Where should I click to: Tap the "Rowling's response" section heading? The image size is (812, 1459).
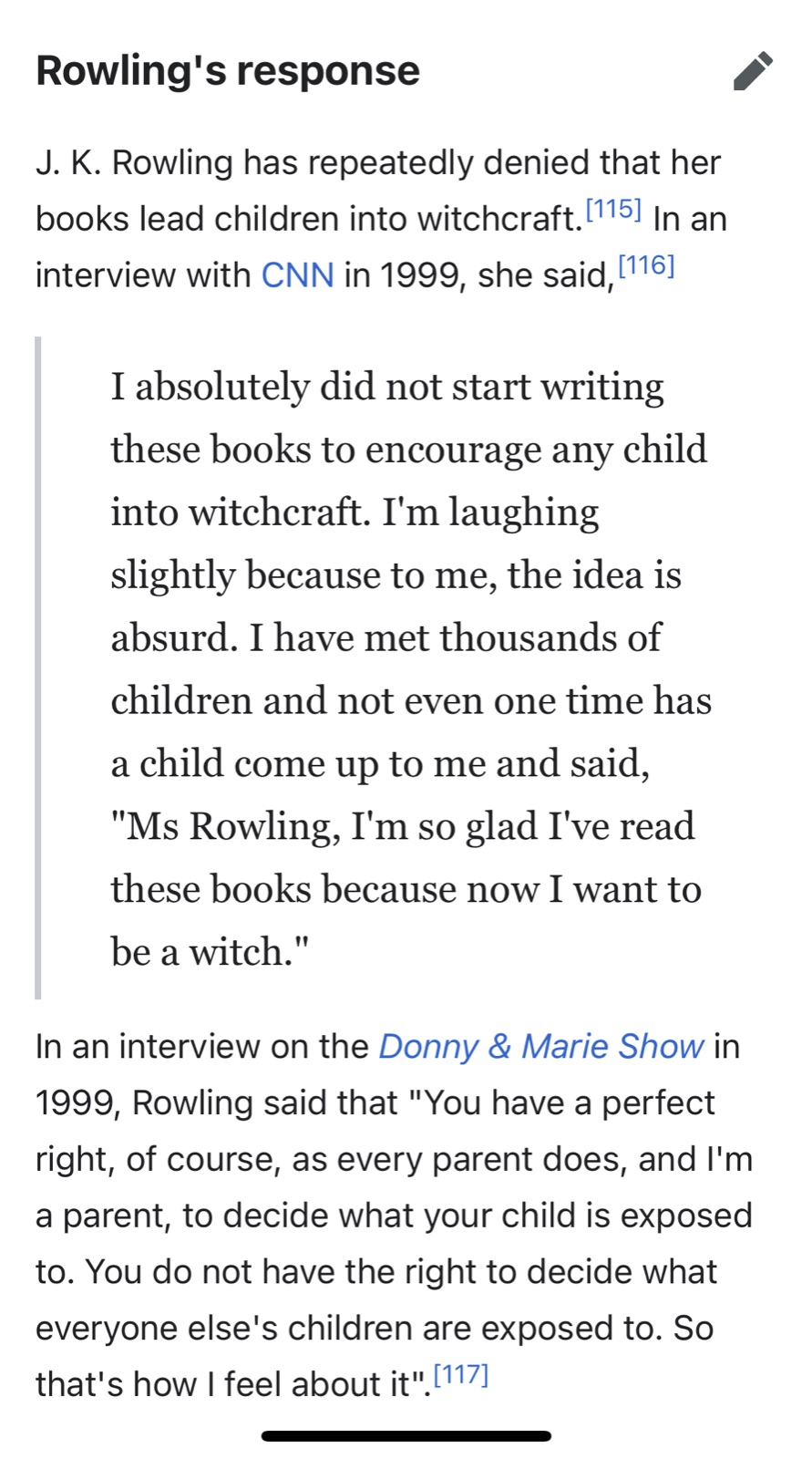(x=228, y=71)
